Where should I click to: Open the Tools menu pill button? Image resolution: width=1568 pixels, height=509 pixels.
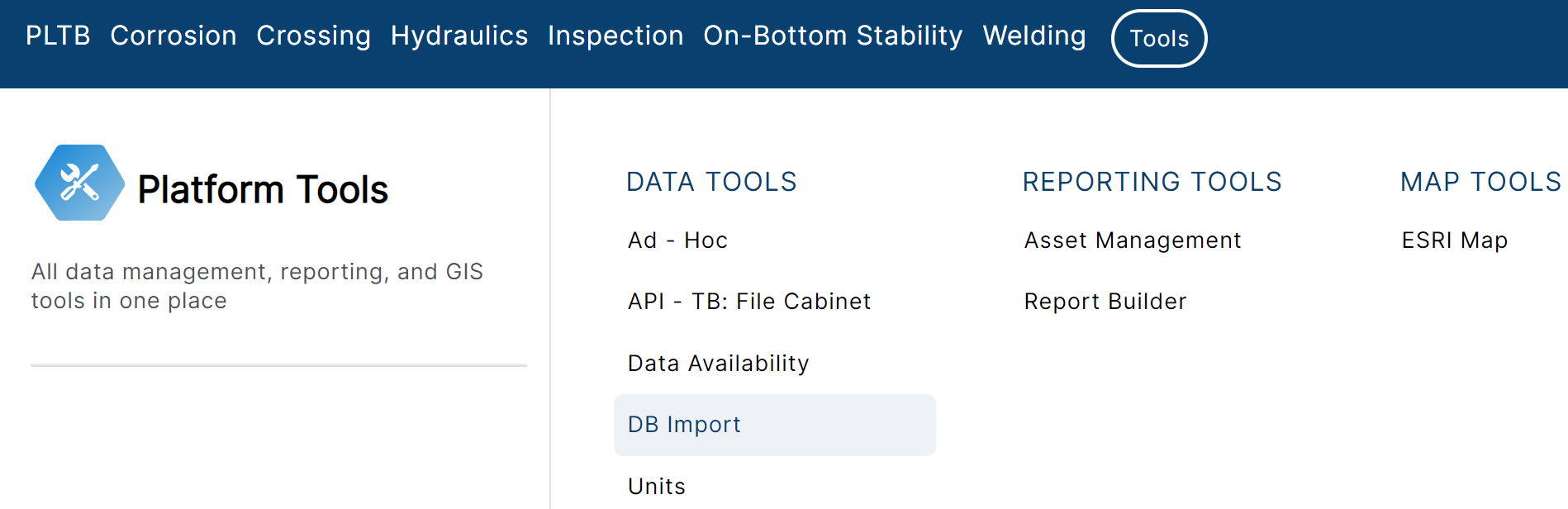click(1159, 38)
